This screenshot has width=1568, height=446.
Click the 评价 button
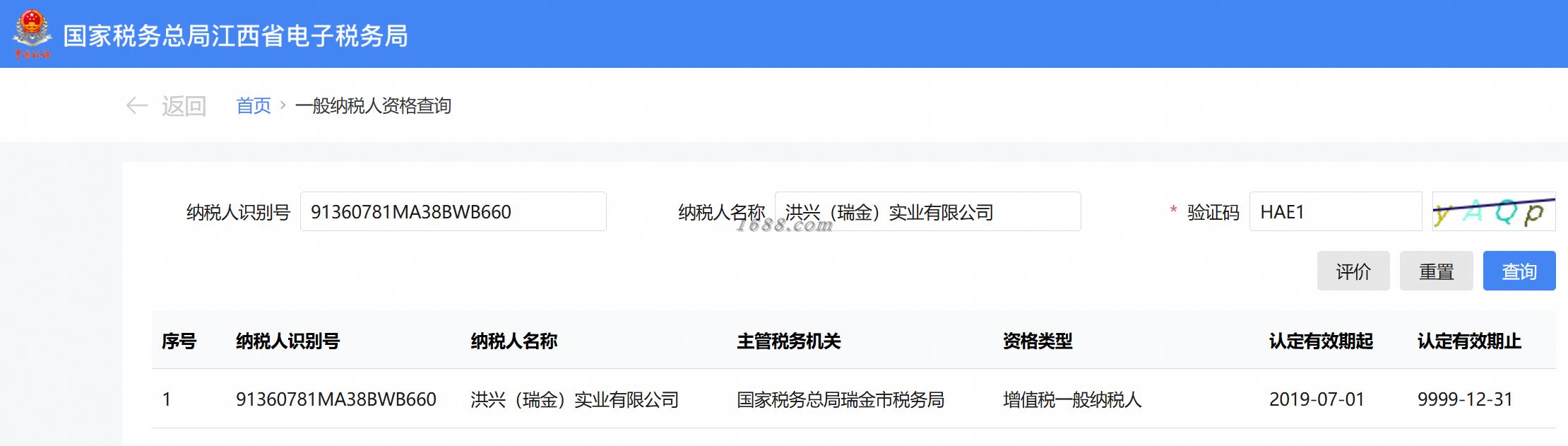point(1353,271)
